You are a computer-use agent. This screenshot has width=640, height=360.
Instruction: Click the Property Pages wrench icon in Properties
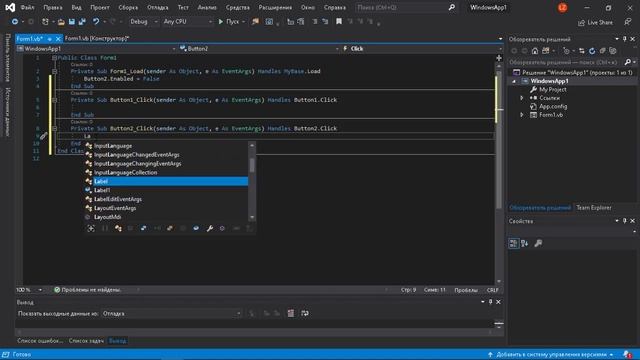(x=538, y=243)
